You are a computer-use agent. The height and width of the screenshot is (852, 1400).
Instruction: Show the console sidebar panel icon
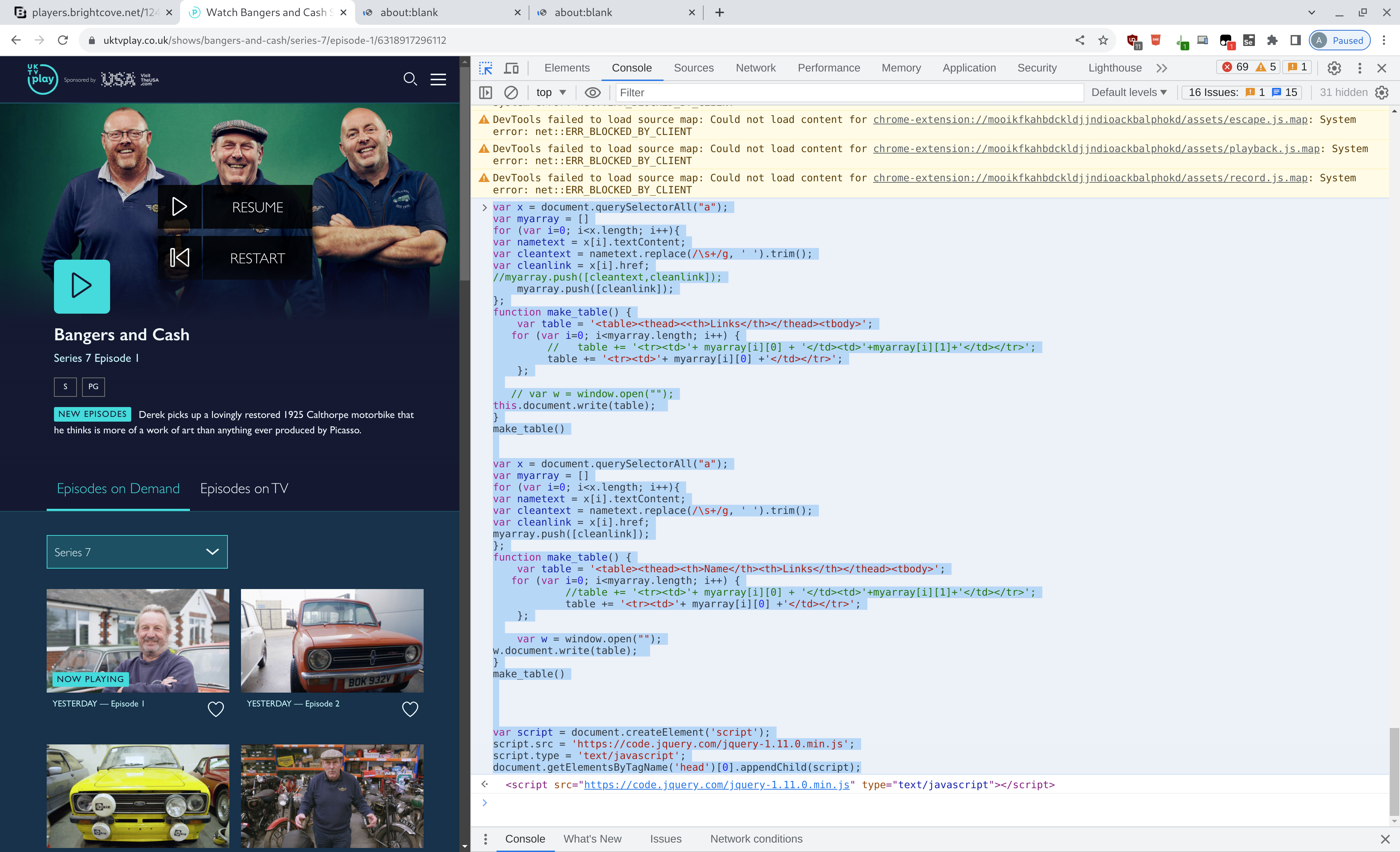485,92
